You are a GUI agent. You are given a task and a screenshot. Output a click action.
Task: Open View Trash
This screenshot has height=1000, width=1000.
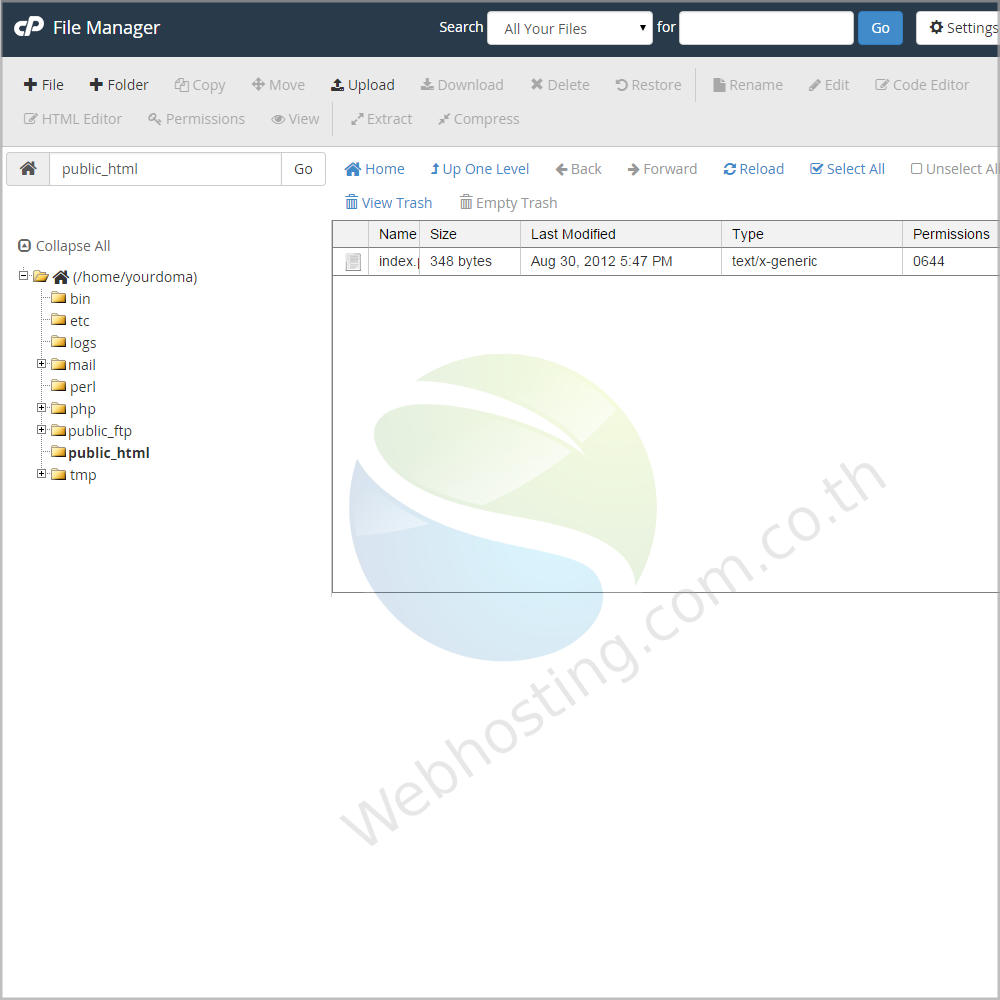click(x=388, y=203)
